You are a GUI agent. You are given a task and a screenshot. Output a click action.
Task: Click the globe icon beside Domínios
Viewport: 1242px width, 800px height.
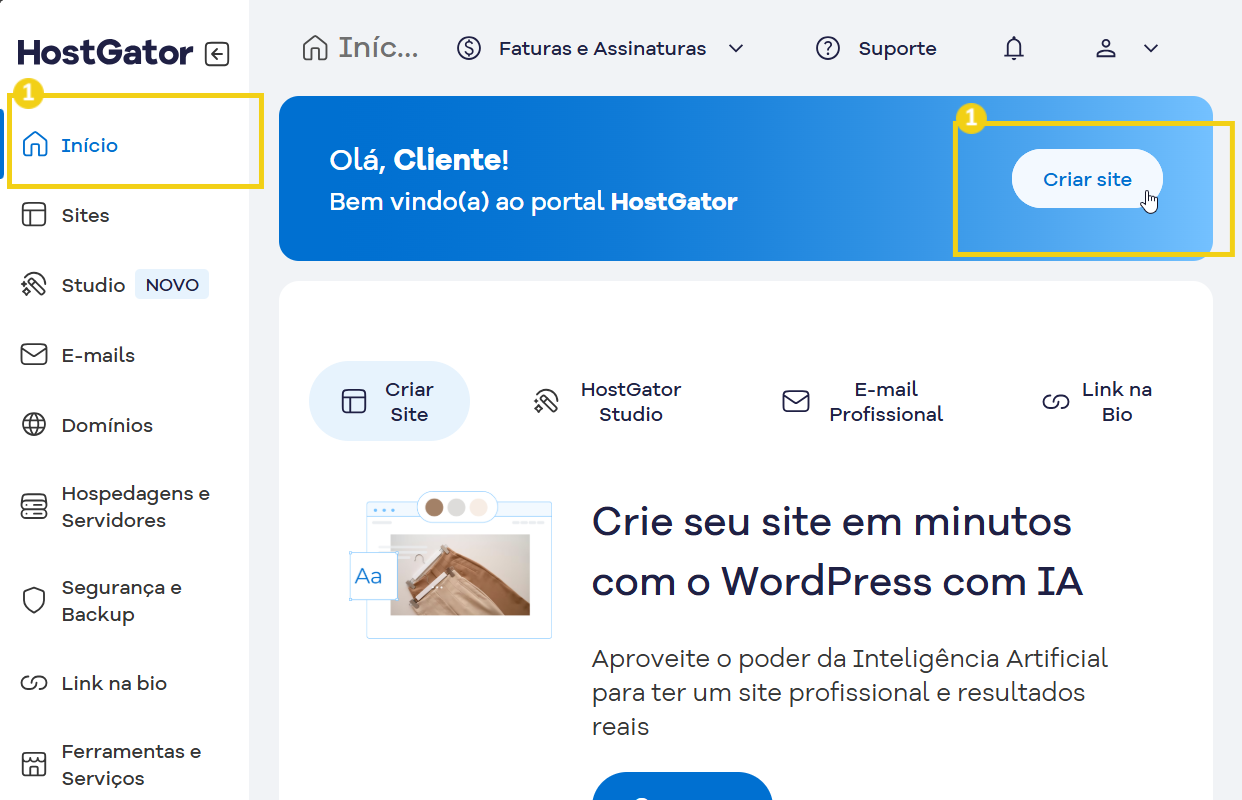[34, 425]
